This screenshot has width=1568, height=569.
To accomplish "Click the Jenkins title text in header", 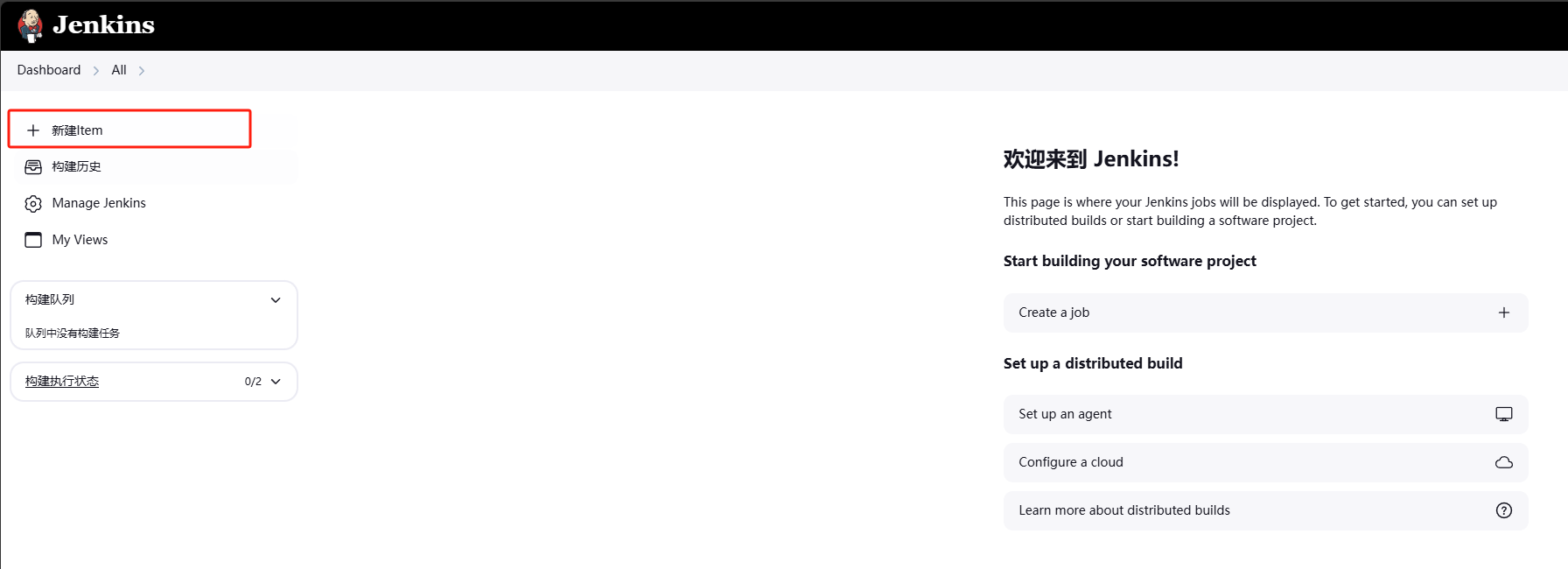I will [103, 25].
